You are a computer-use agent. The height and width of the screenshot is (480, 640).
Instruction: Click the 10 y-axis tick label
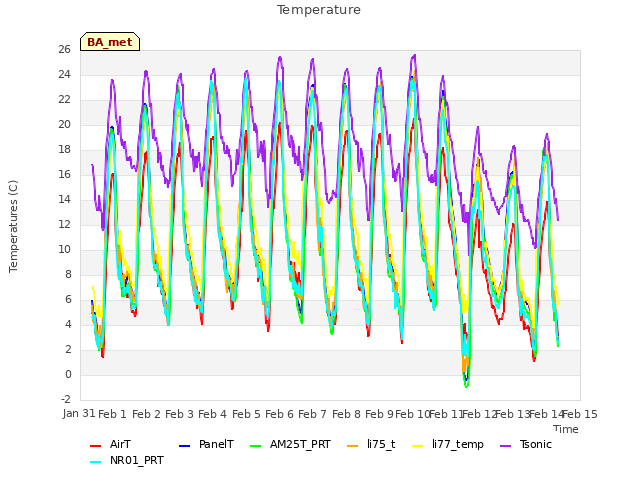coord(64,249)
